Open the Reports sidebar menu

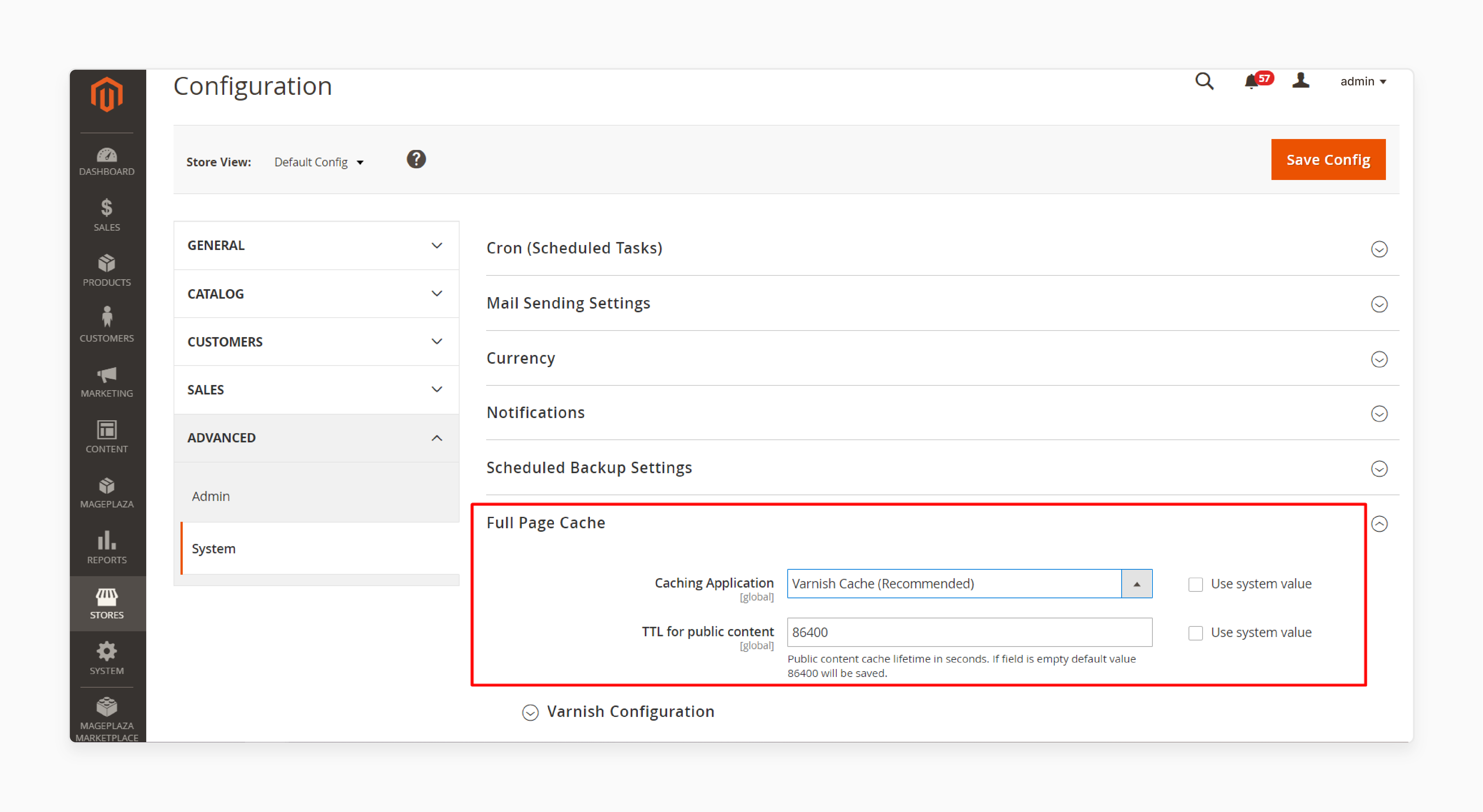(x=107, y=548)
